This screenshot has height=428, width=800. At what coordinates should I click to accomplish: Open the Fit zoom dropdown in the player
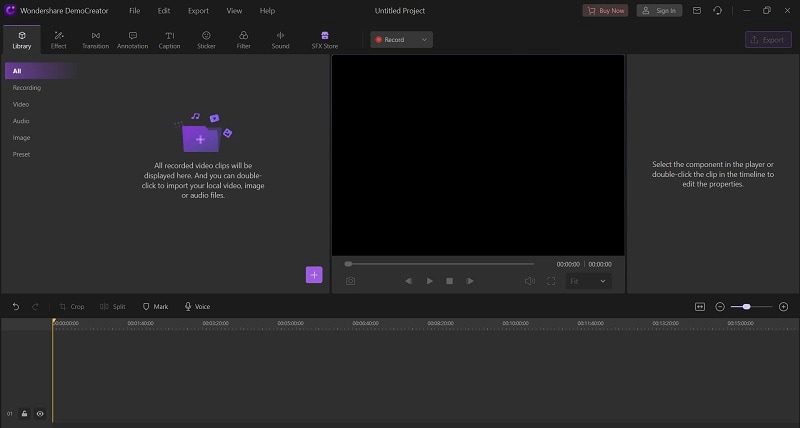coord(588,281)
